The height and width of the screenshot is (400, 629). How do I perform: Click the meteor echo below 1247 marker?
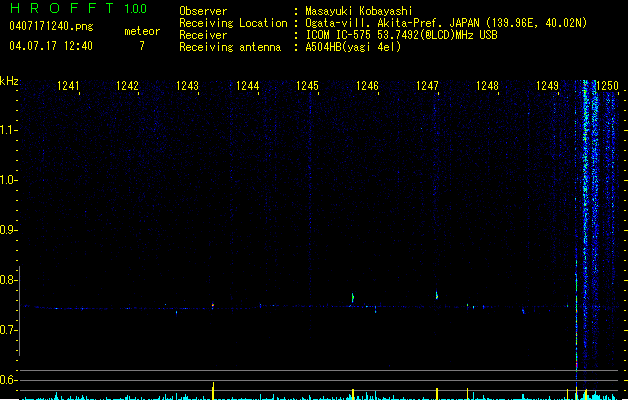click(x=437, y=295)
